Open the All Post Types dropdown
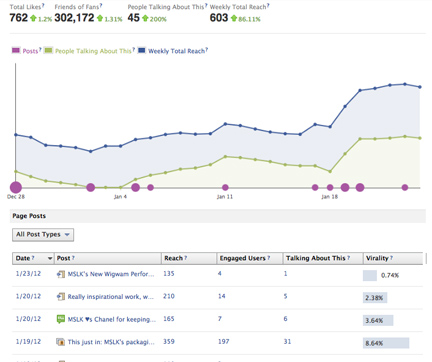This screenshot has height=362, width=432. 43,234
